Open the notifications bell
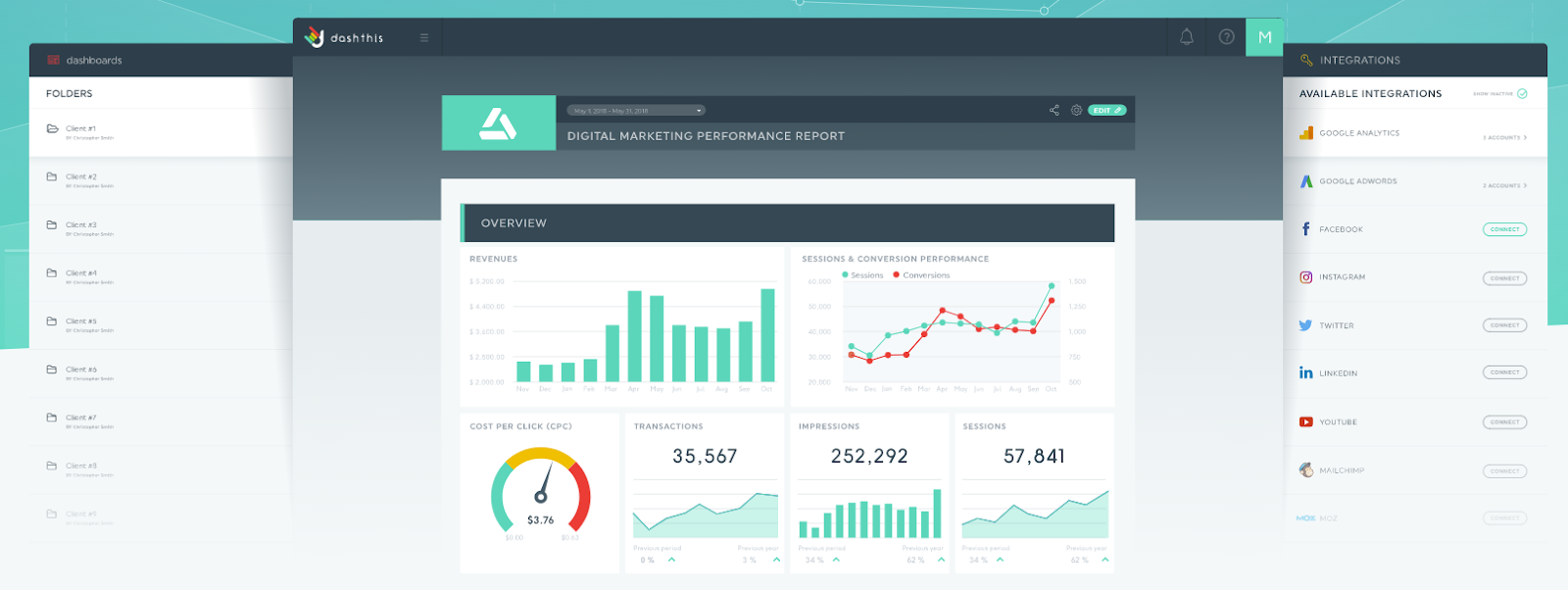Image resolution: width=1568 pixels, height=590 pixels. coord(1187,37)
